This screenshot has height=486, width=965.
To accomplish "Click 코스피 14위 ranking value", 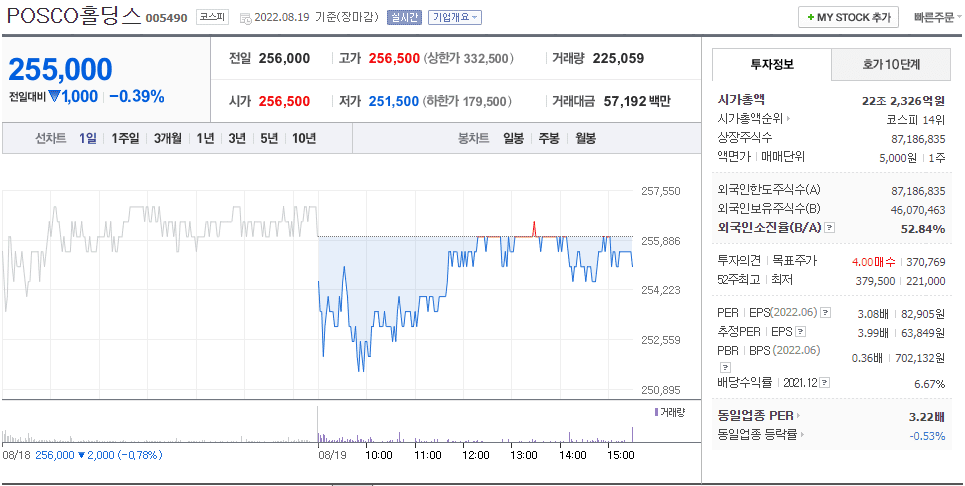I will point(917,119).
